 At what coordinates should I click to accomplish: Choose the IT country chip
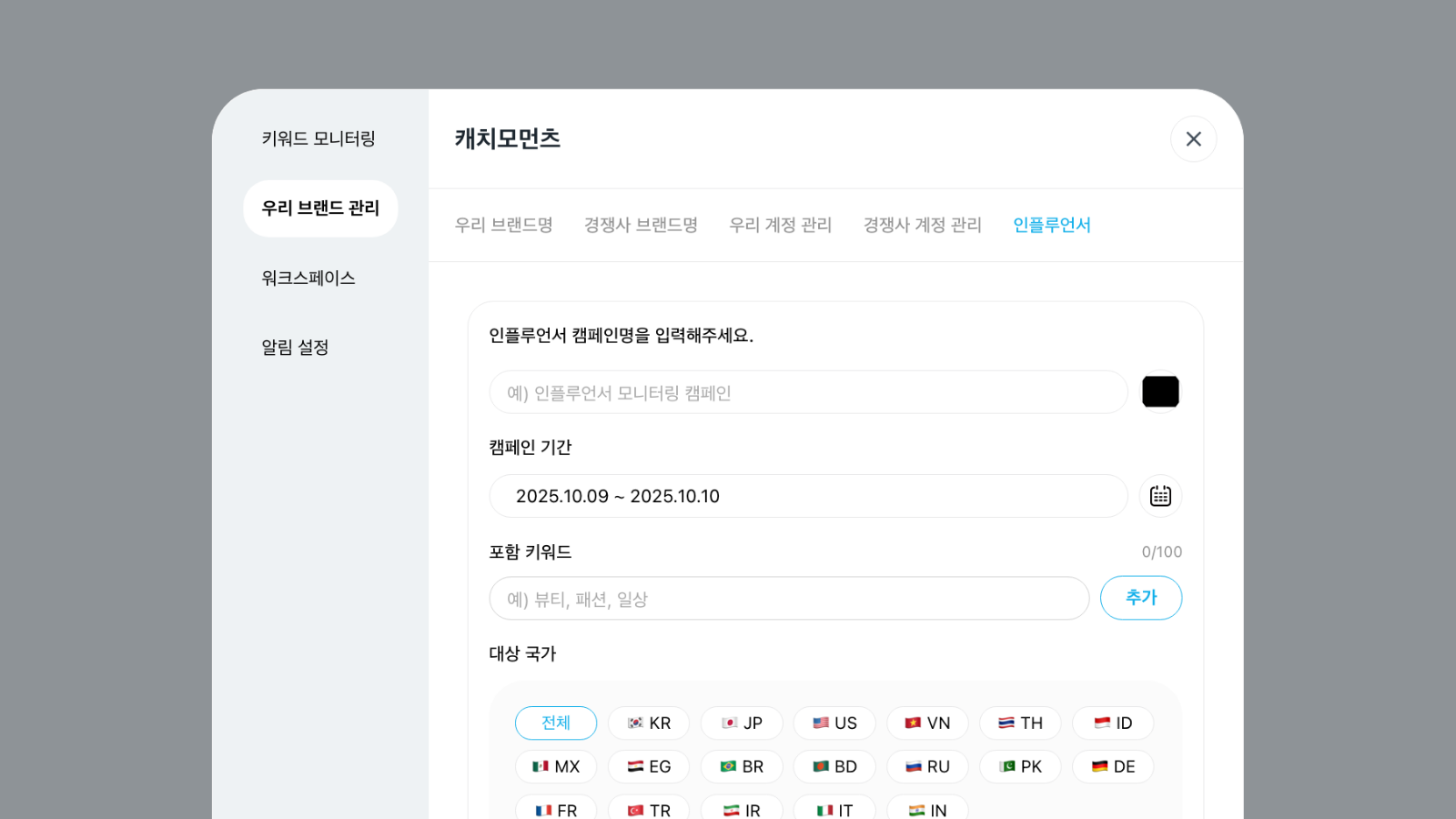pyautogui.click(x=834, y=807)
